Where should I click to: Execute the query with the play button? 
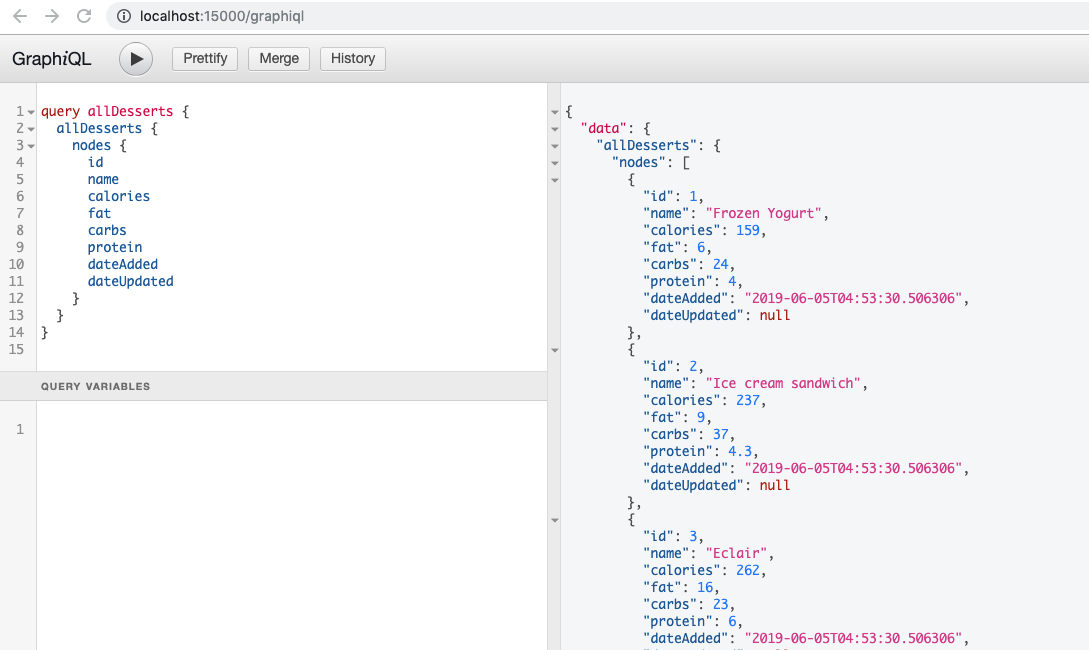tap(135, 59)
